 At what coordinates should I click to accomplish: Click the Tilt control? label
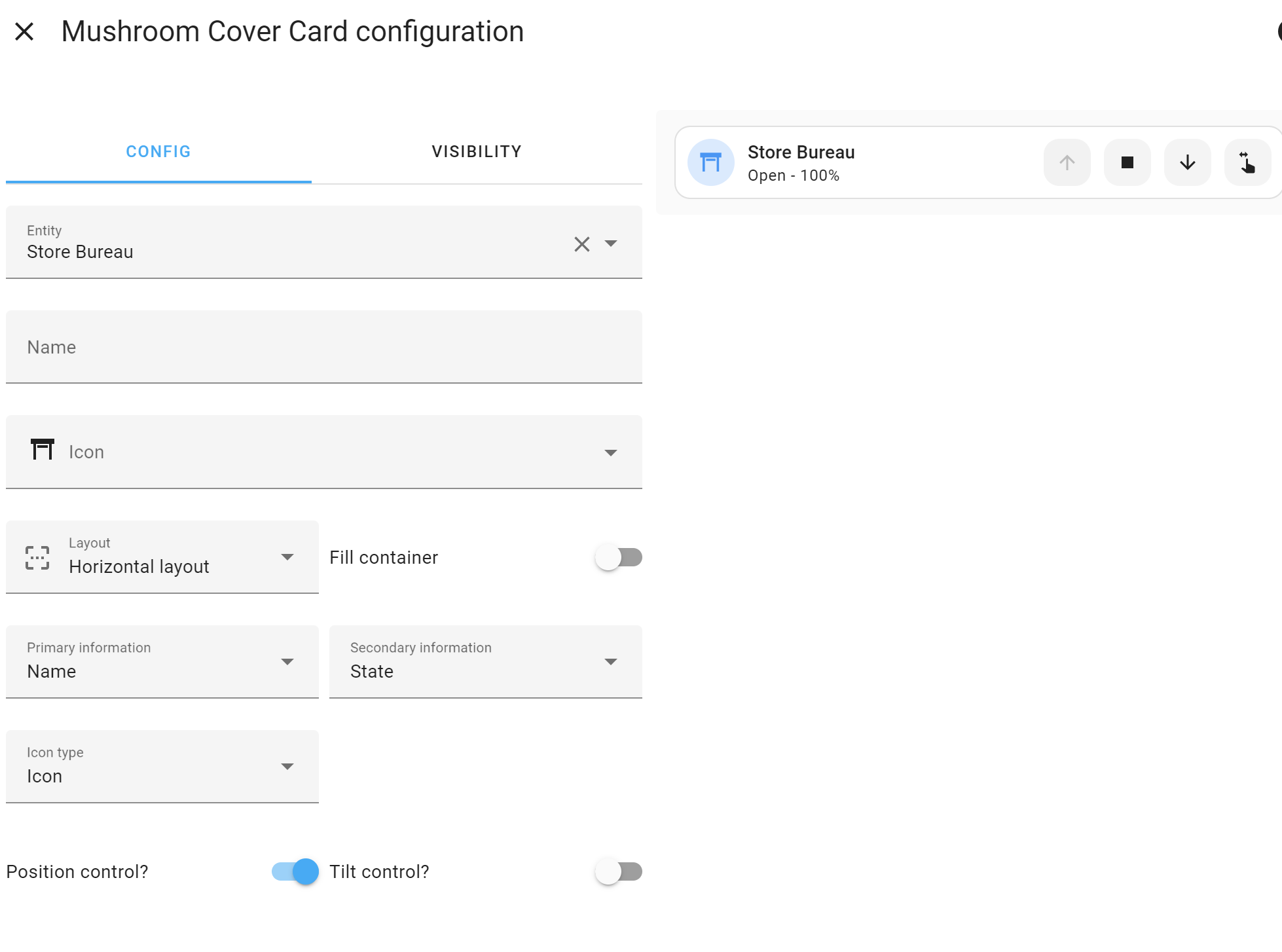380,872
